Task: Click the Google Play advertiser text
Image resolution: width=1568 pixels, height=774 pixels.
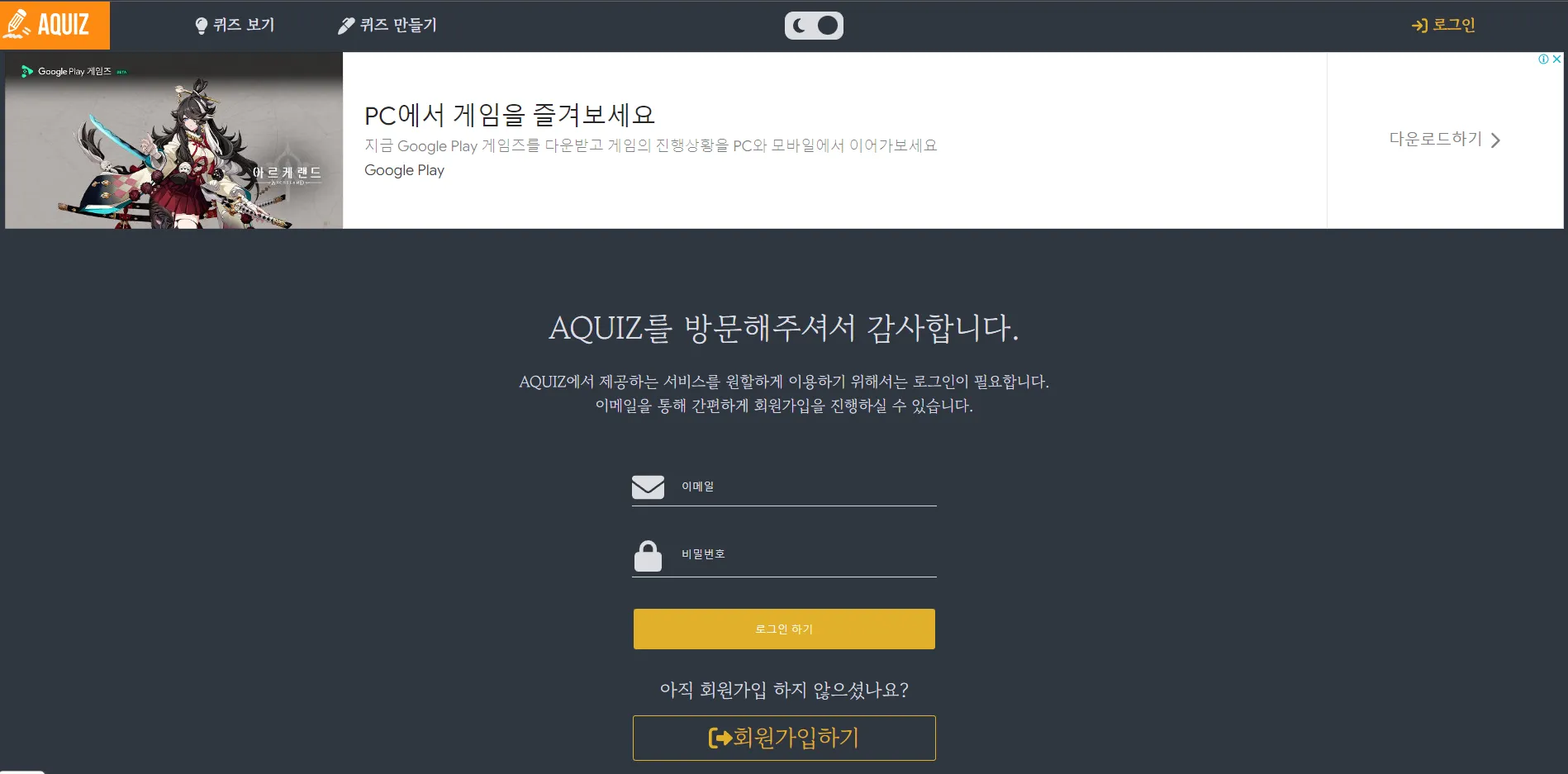Action: [404, 170]
